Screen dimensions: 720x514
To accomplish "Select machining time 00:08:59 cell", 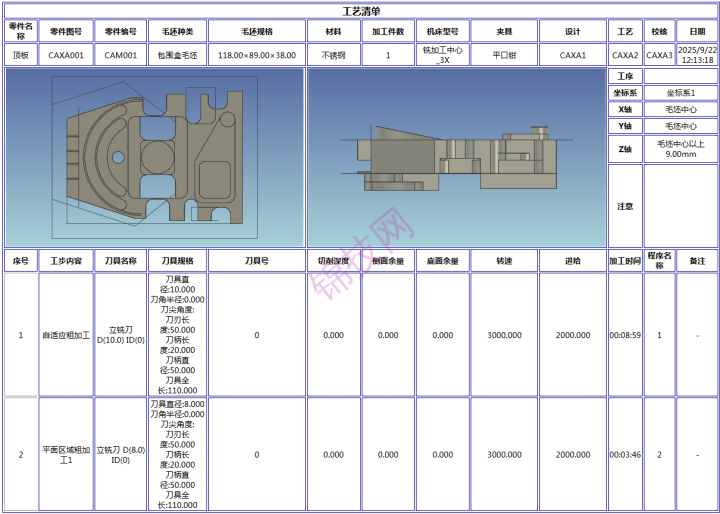I will [x=625, y=335].
